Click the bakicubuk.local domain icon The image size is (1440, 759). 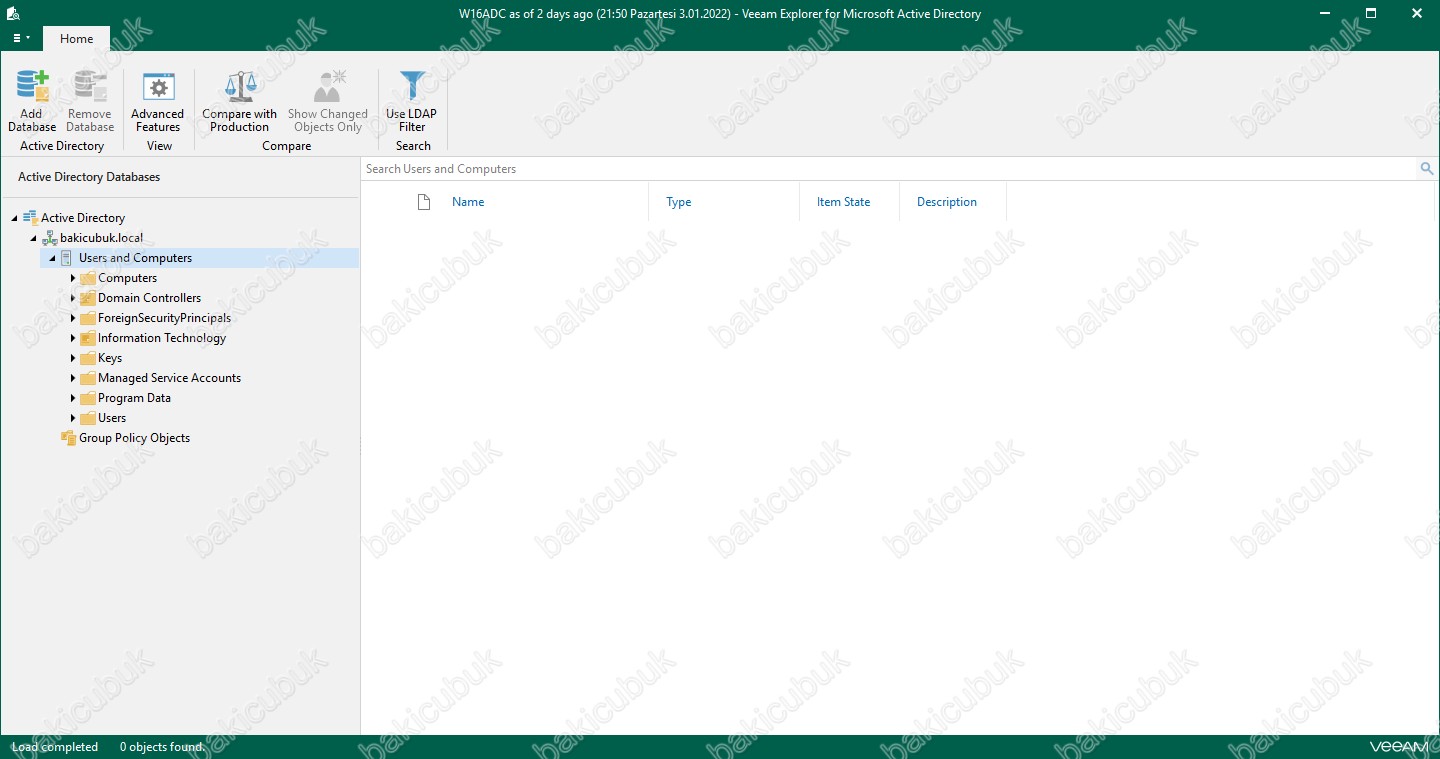coord(49,238)
